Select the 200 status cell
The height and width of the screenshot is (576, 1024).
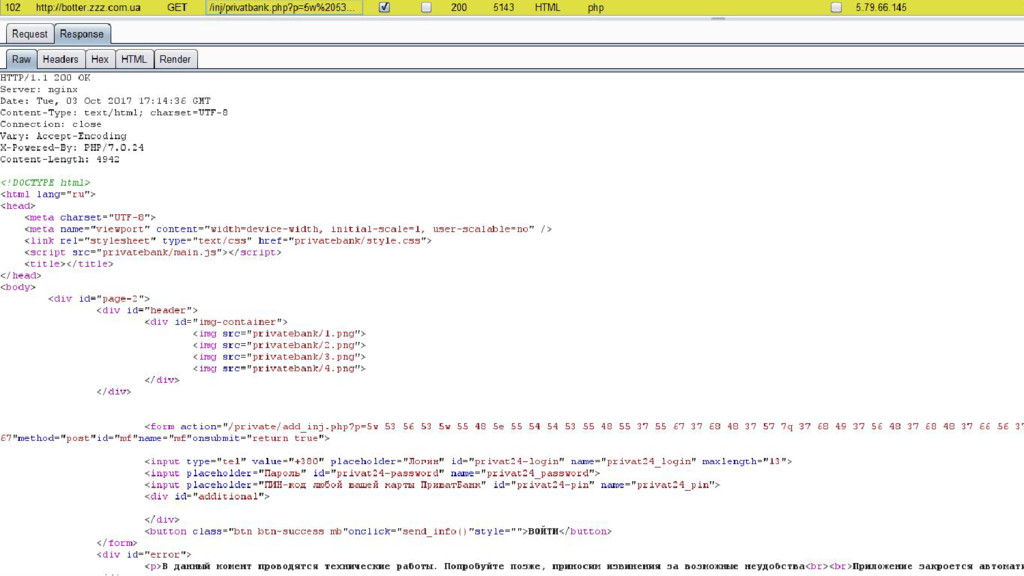coord(458,8)
